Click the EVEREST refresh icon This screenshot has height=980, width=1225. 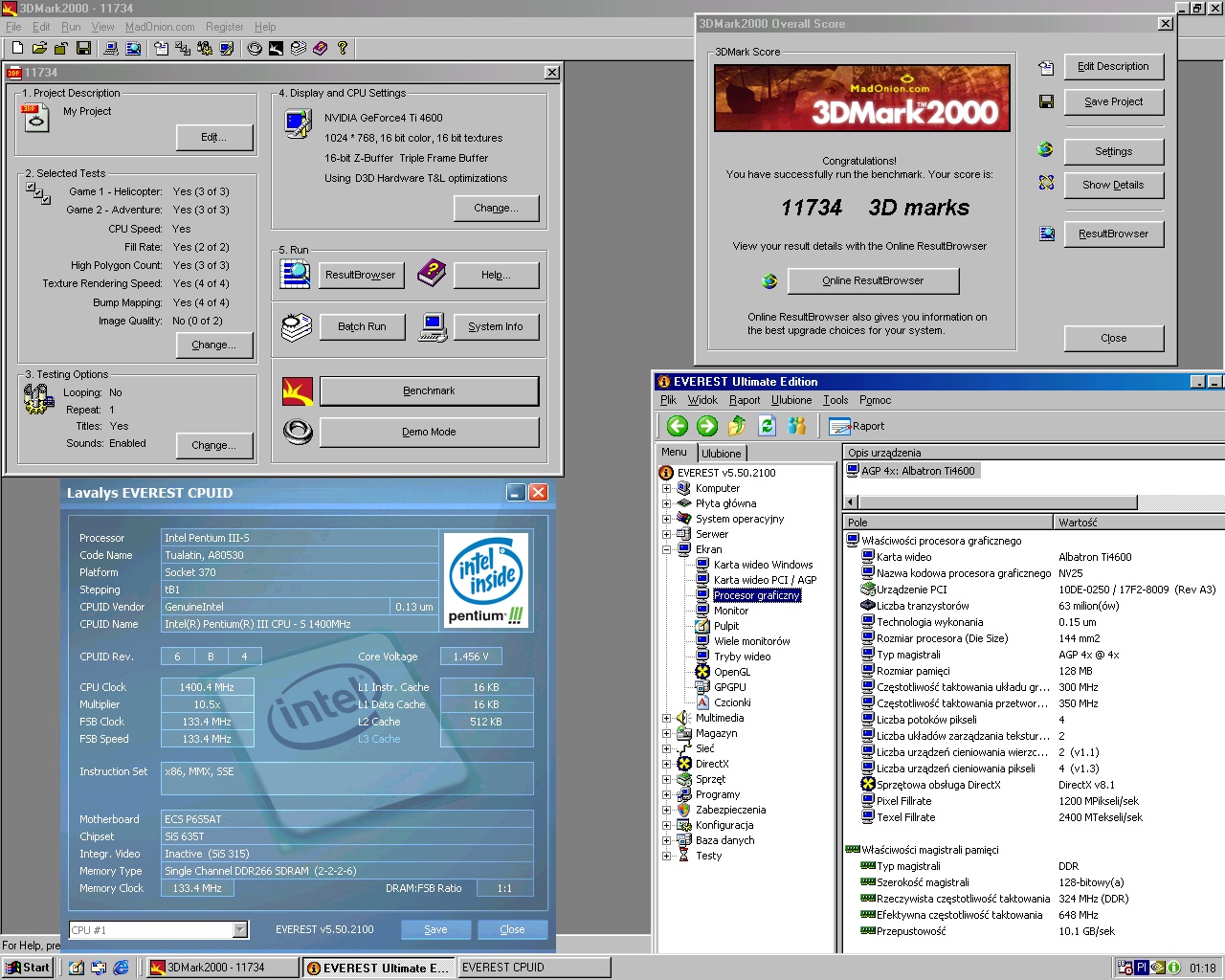(767, 426)
